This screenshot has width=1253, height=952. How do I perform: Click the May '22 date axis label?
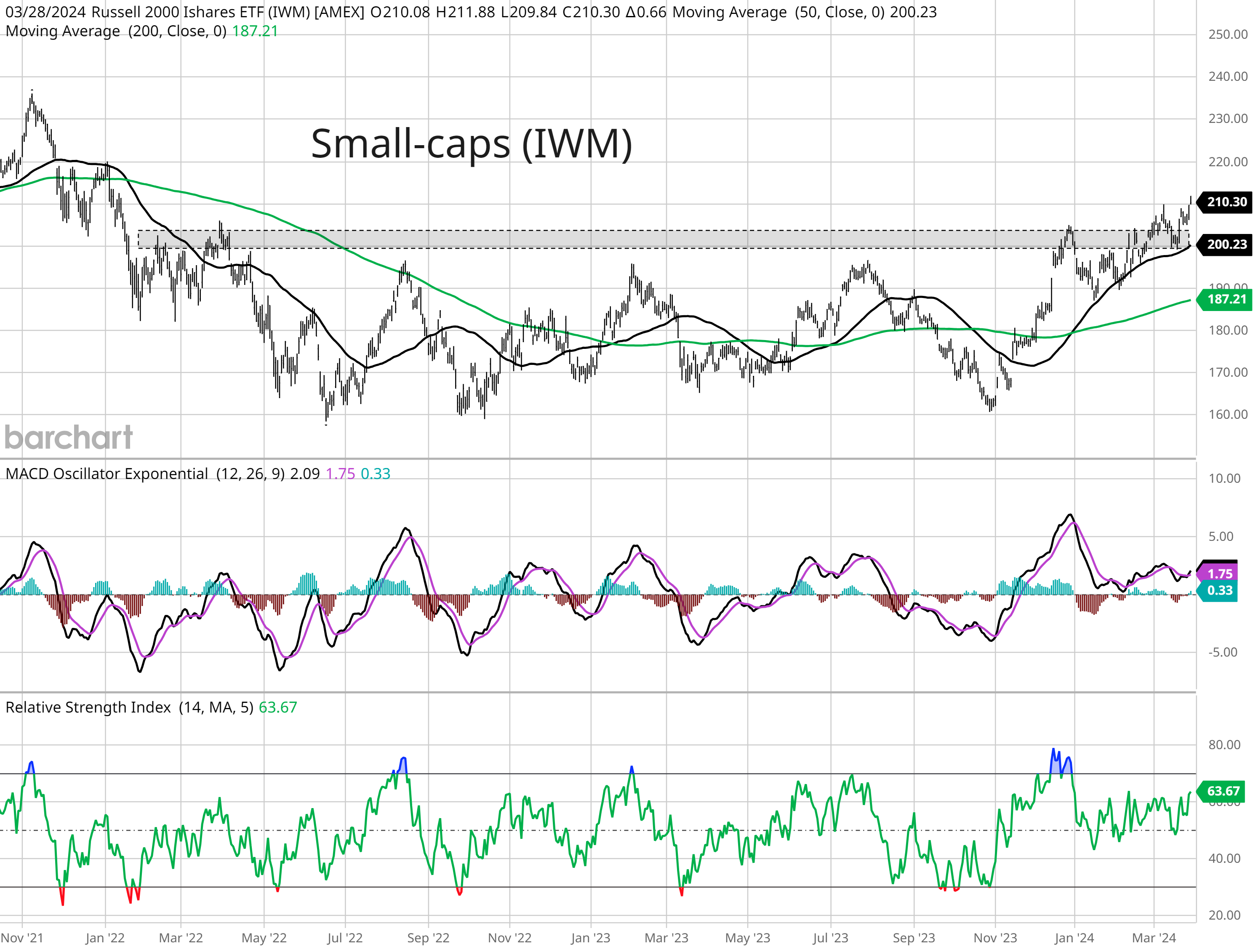(x=264, y=939)
